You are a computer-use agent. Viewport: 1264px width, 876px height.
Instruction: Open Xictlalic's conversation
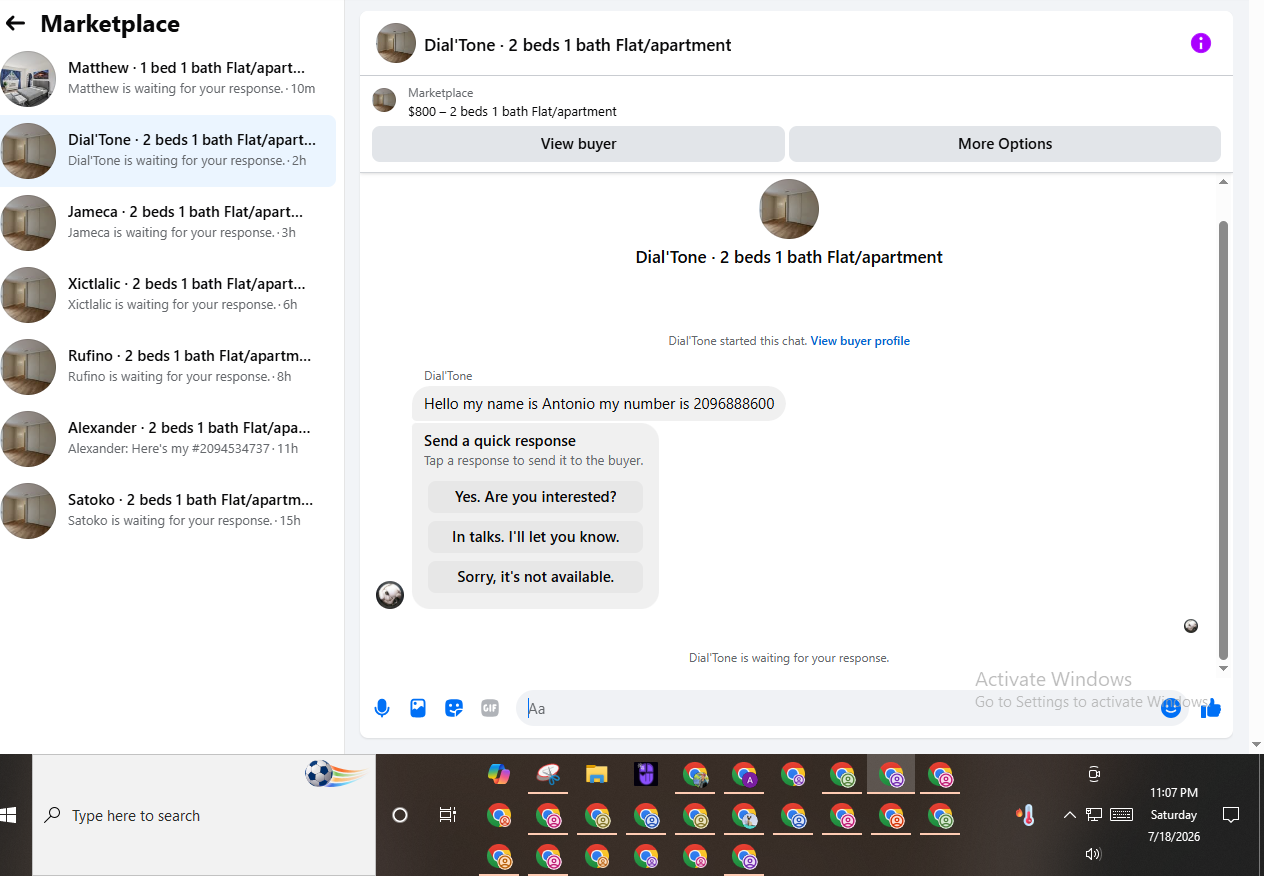(x=168, y=295)
